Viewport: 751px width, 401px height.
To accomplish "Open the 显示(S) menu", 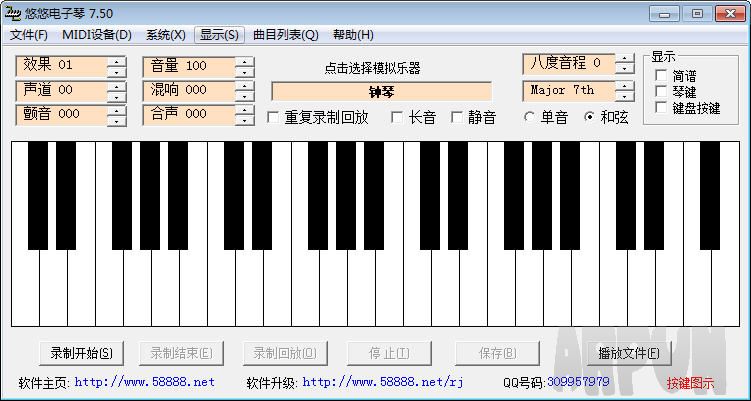I will click(219, 35).
